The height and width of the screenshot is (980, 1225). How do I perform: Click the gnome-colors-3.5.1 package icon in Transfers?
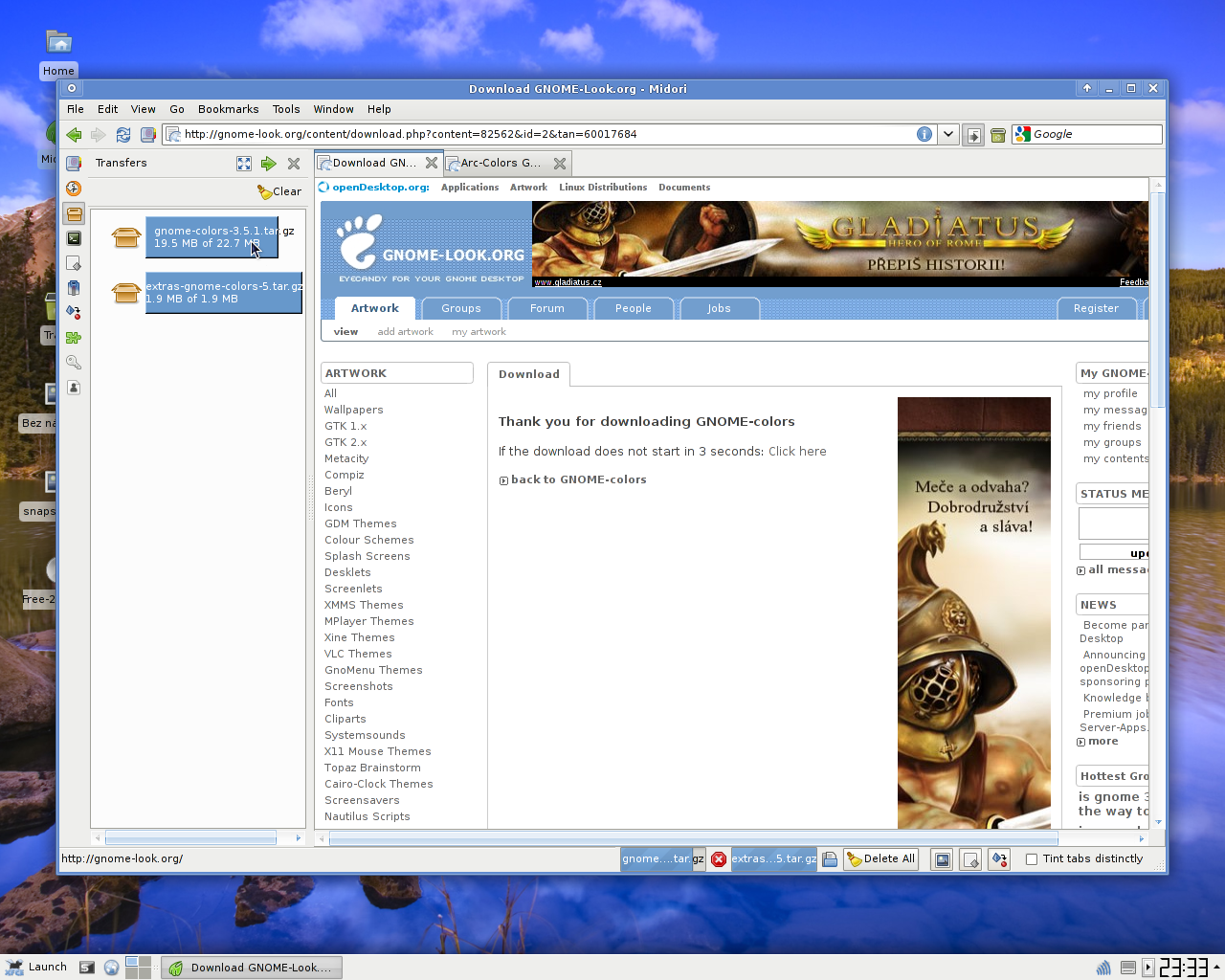(126, 236)
